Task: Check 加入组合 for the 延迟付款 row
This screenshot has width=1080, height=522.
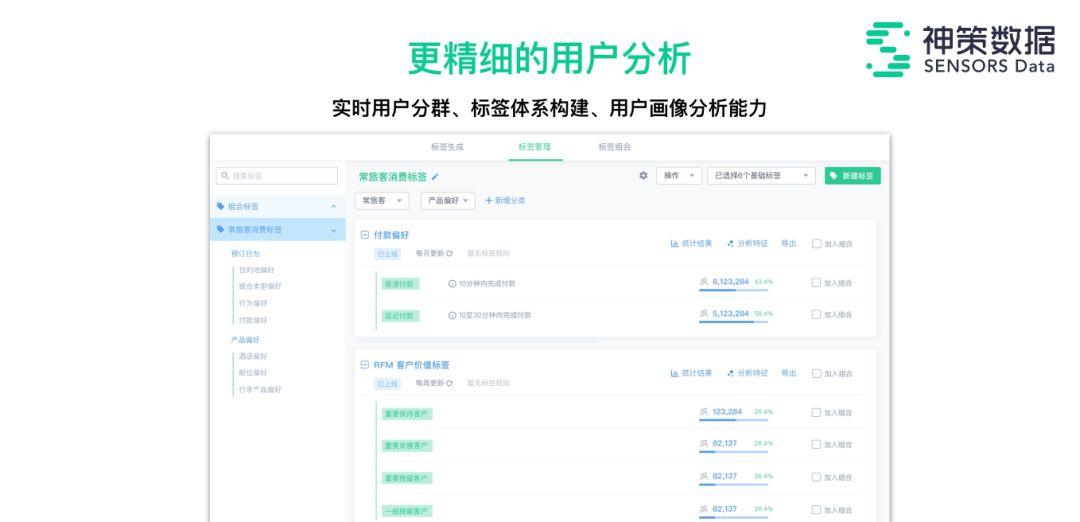Action: (x=816, y=314)
